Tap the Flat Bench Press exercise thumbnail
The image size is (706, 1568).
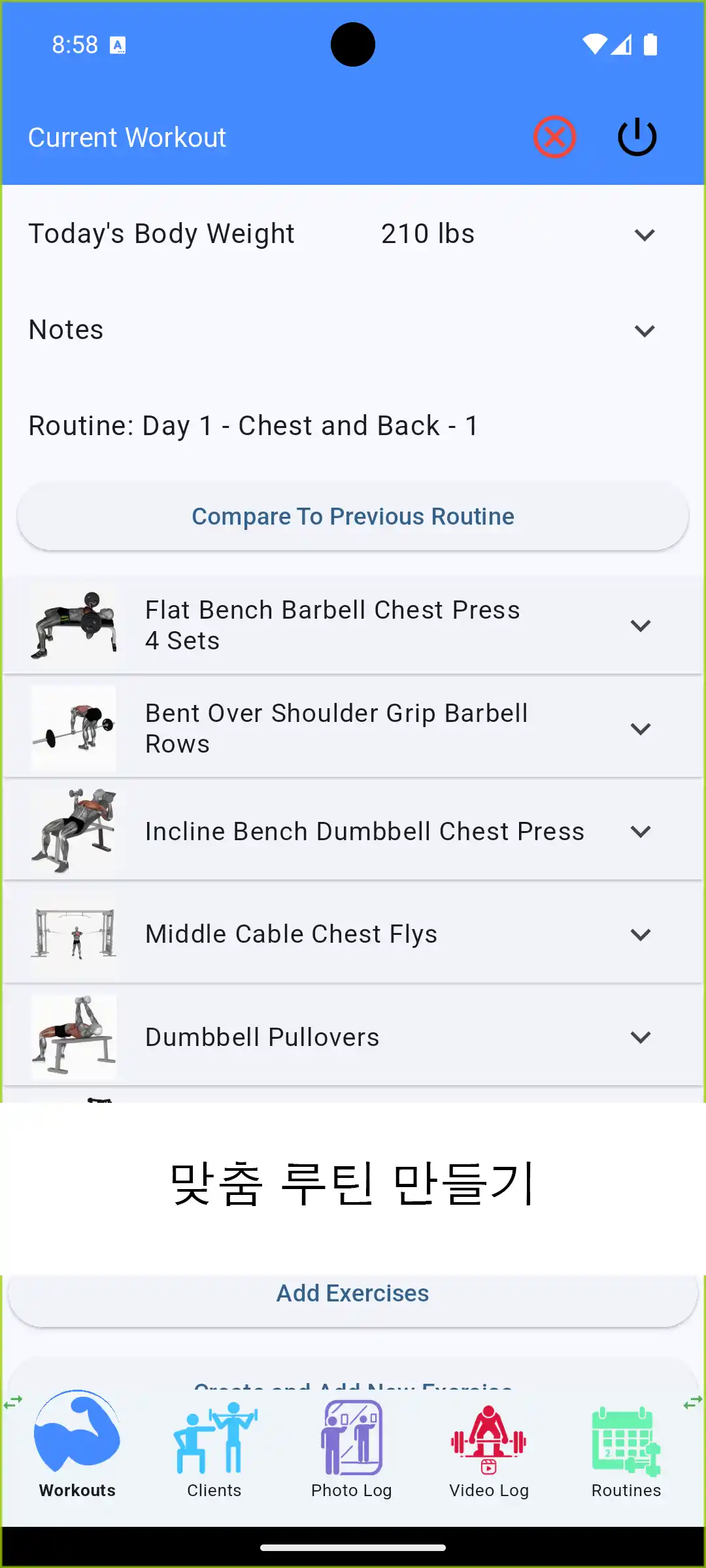pyautogui.click(x=74, y=625)
